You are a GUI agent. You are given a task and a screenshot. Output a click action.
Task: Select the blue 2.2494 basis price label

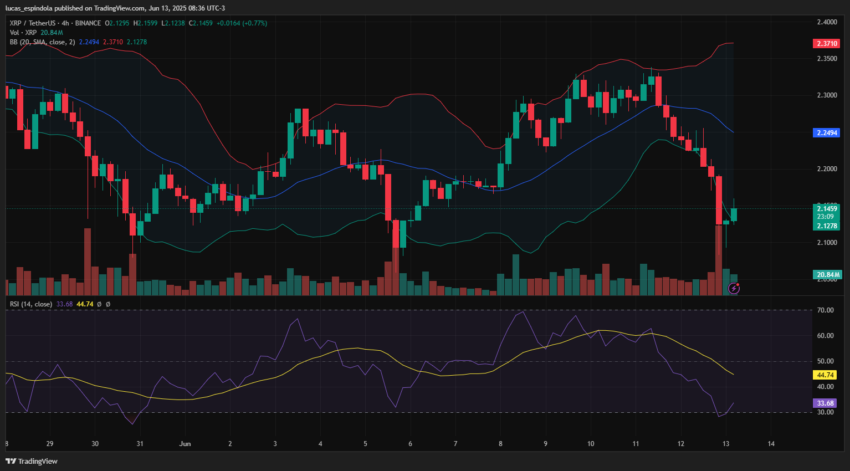tap(826, 133)
